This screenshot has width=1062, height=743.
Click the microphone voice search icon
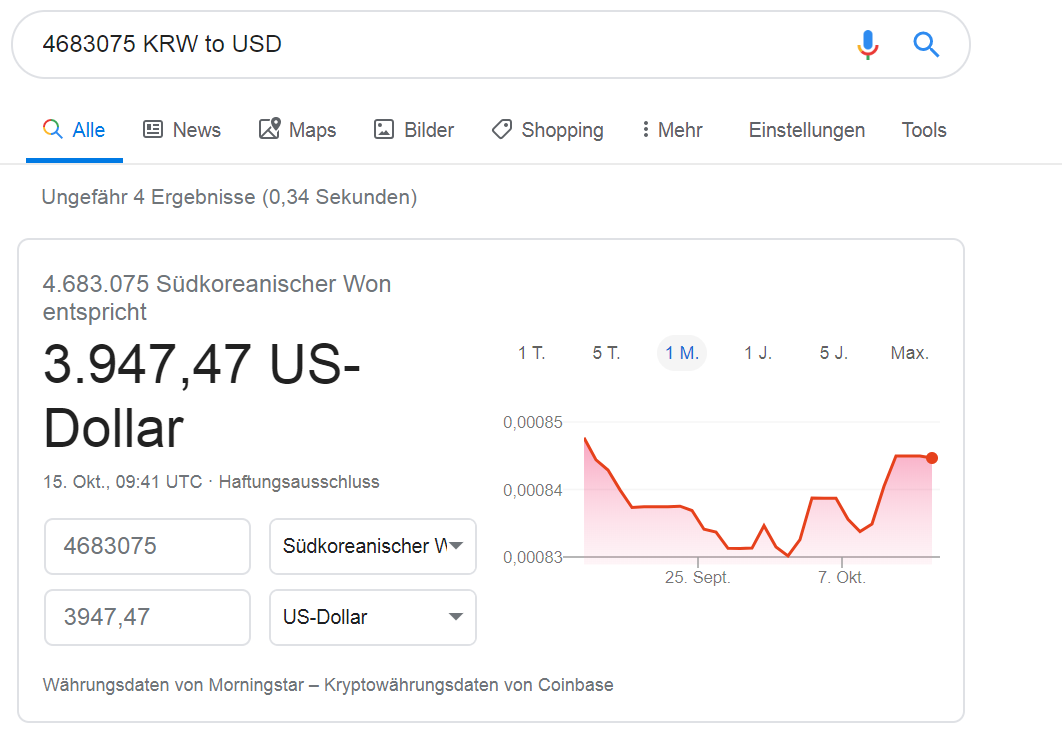click(868, 45)
